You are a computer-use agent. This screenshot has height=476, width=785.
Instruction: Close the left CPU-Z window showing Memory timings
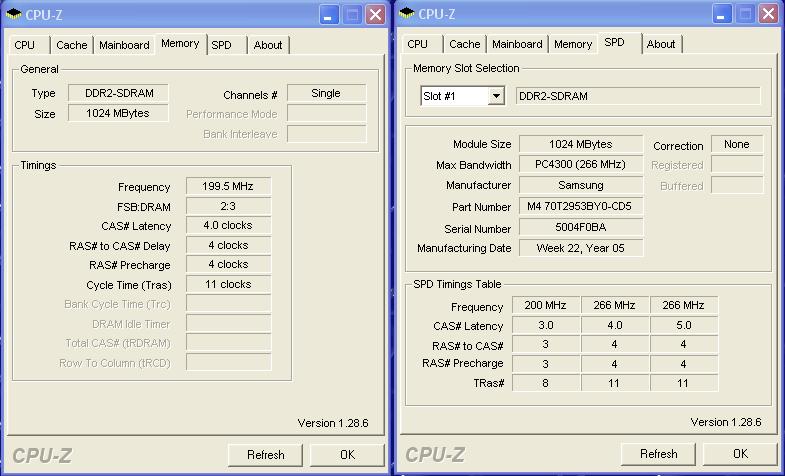click(x=375, y=14)
